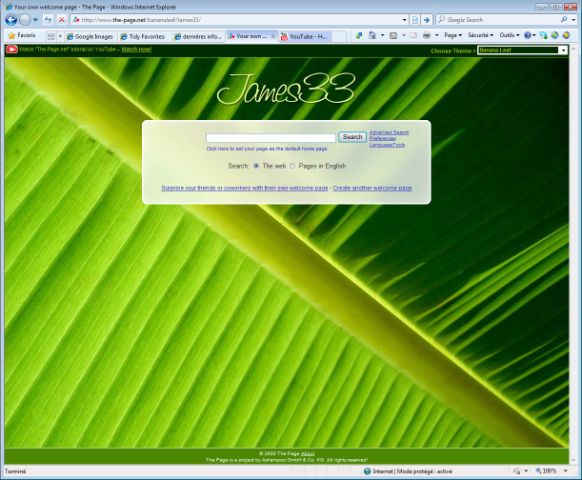Viewport: 582px width, 480px height.
Task: Click the browser Forward arrow button
Action: (25, 20)
